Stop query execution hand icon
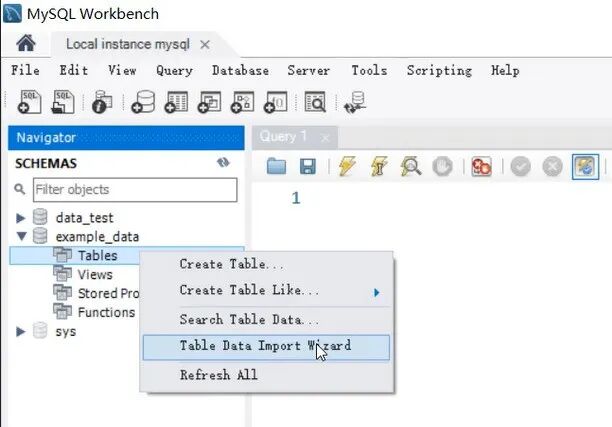 pyautogui.click(x=443, y=167)
